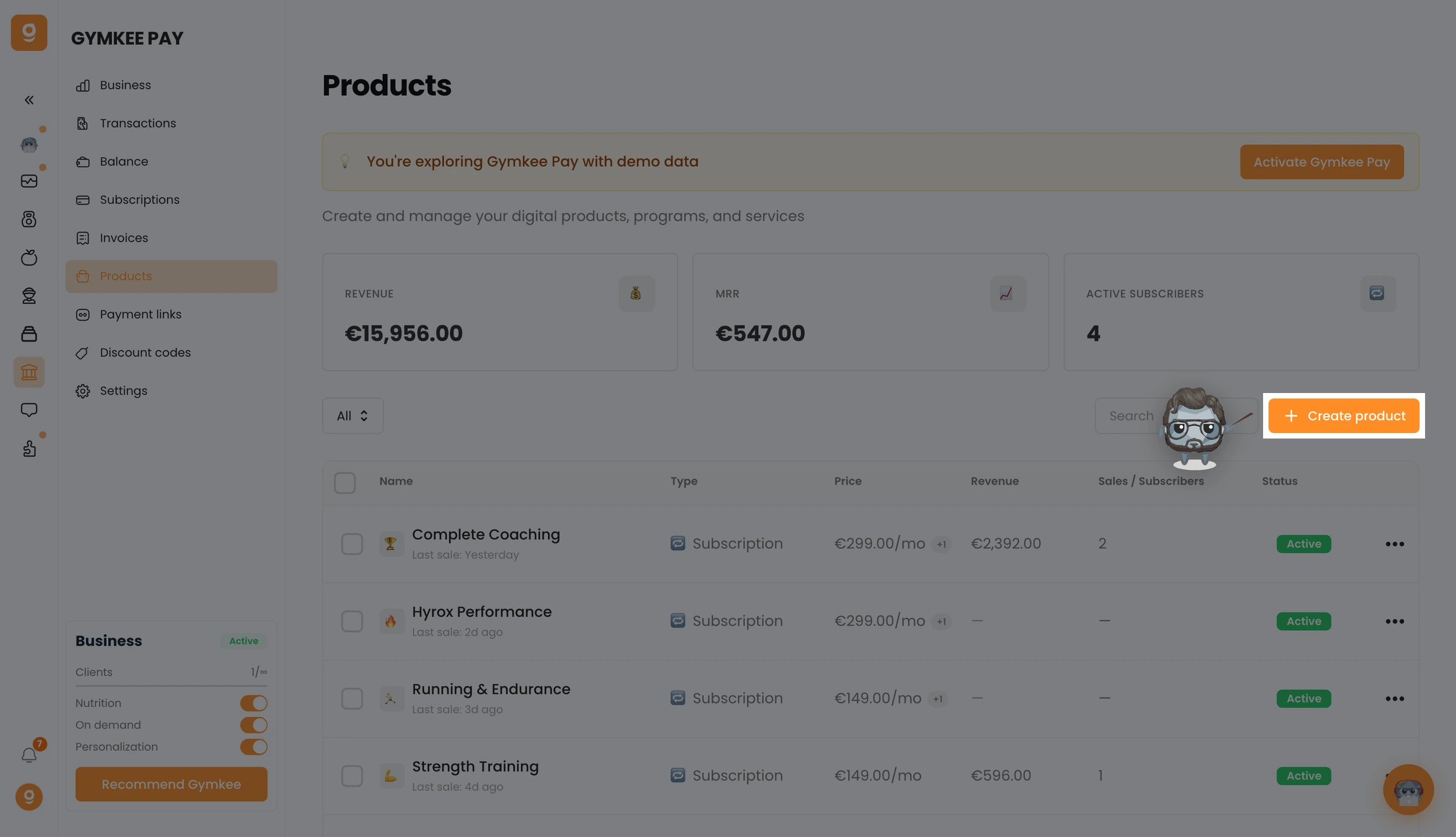Click the Gymkee orange logo icon
This screenshot has width=1456, height=837.
29,33
